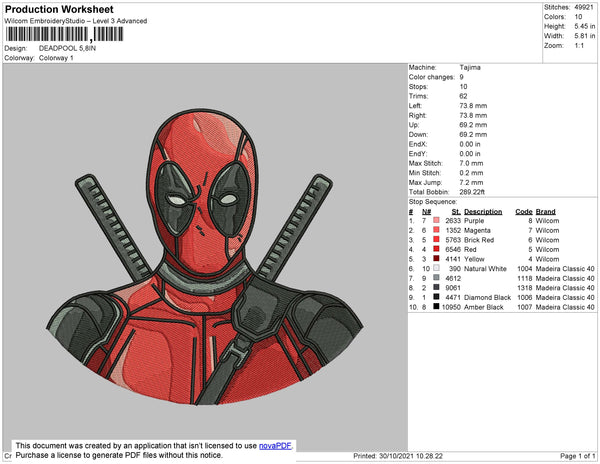
Task: Click the Madeira code 1004
Action: pyautogui.click(x=525, y=269)
